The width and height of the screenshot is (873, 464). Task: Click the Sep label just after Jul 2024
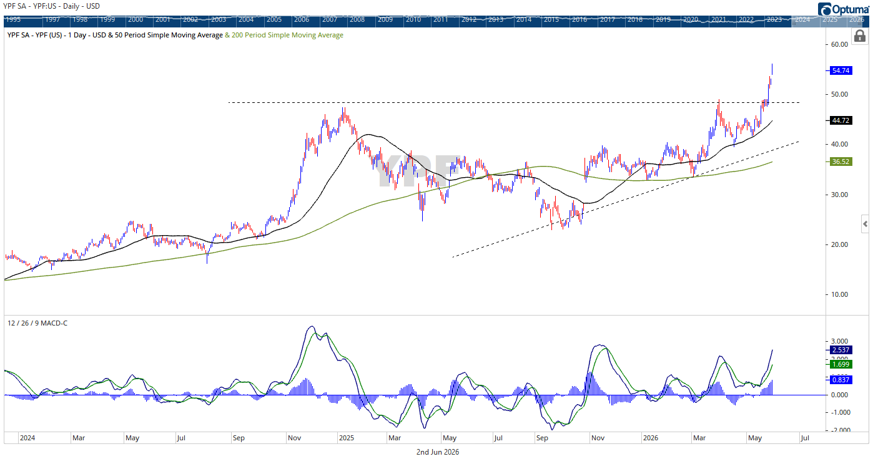tap(238, 438)
